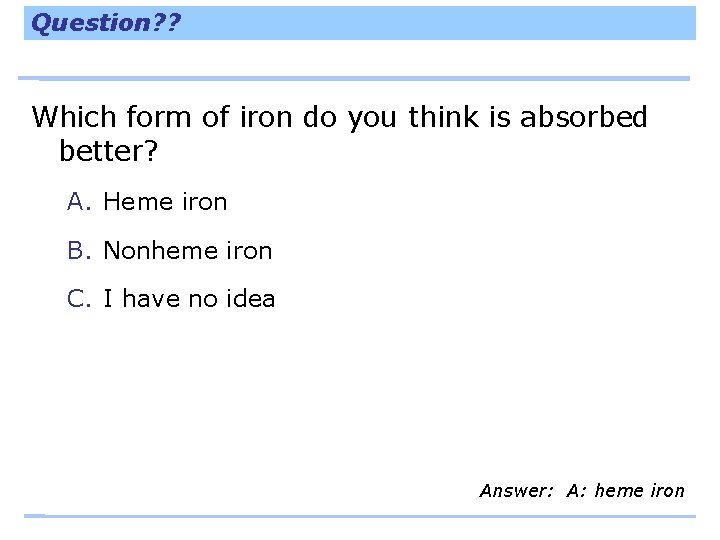Click the word "Answer:" at the bottom
Image resolution: width=720 pixels, height=540 pixels.
point(516,490)
